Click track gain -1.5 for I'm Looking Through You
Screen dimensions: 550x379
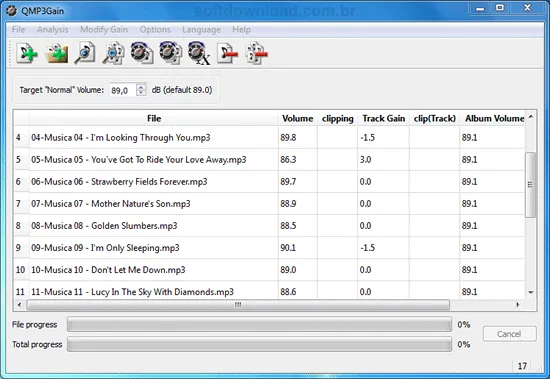367,138
